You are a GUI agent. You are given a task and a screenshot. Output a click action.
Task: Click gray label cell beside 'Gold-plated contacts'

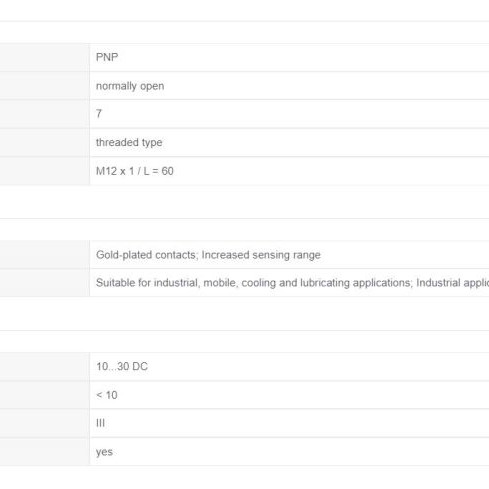point(45,254)
